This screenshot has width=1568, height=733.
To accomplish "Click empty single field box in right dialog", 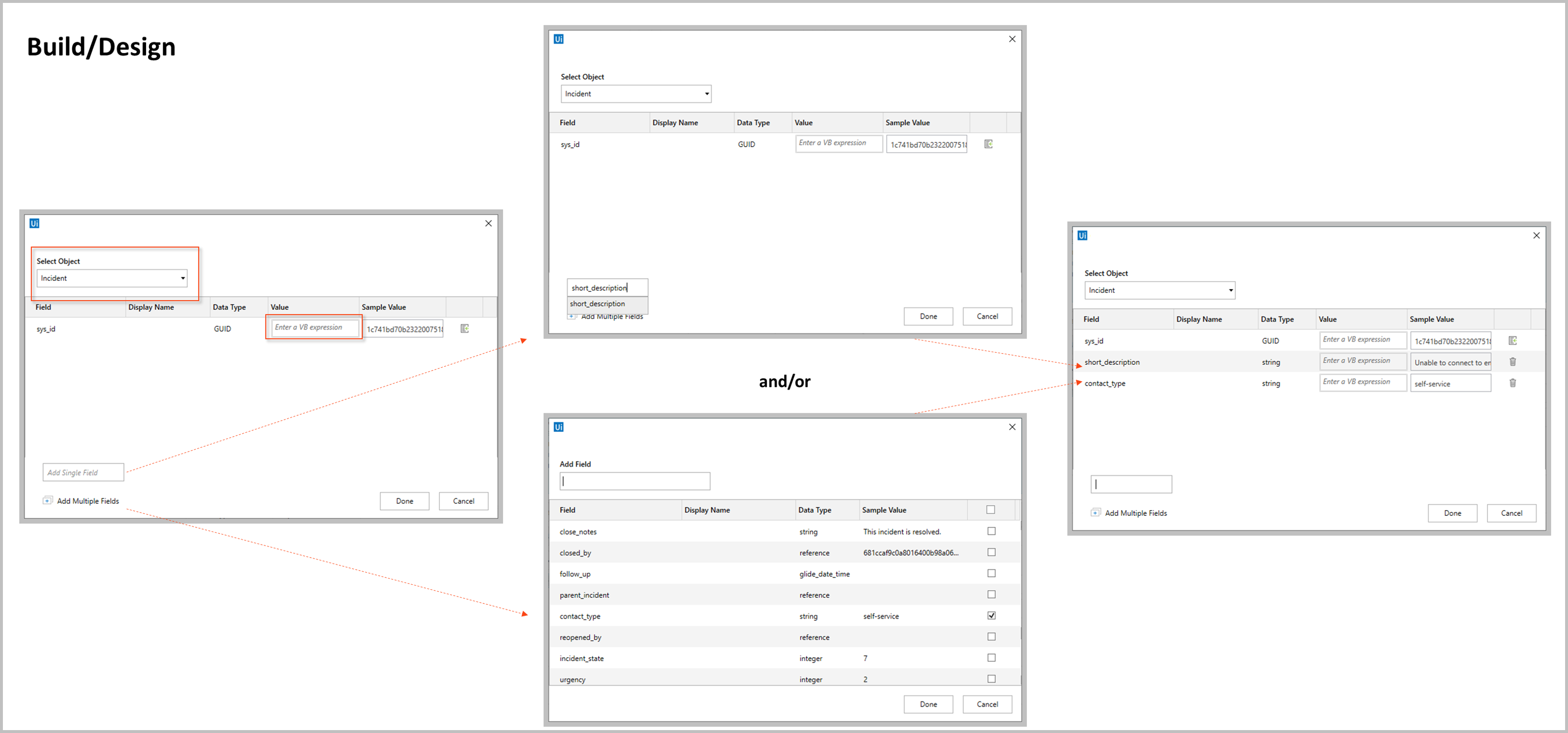I will point(1132,485).
